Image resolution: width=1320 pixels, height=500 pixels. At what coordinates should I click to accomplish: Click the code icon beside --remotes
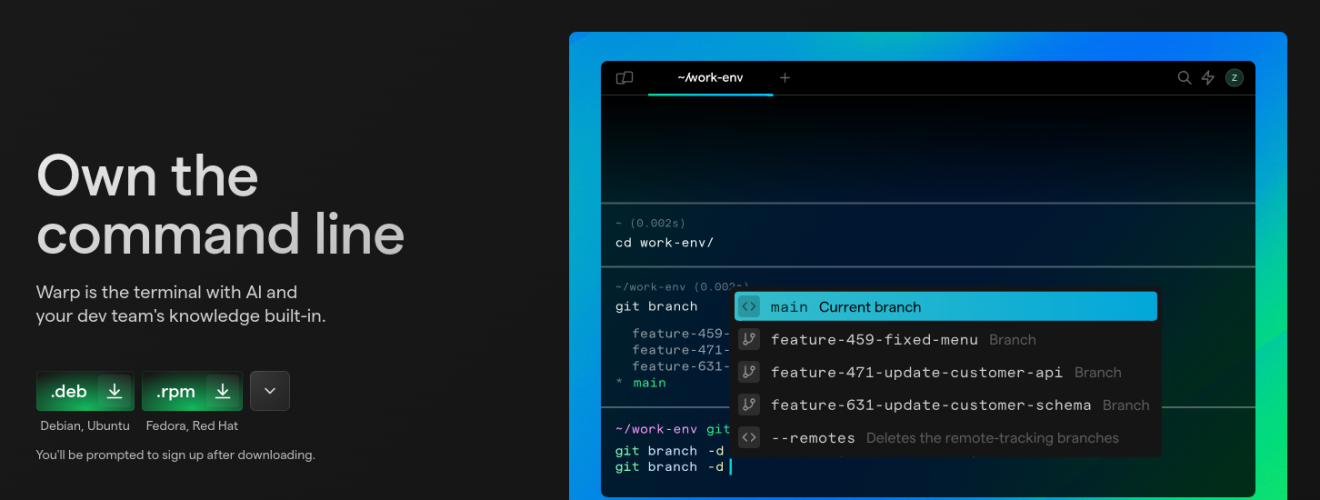point(749,438)
